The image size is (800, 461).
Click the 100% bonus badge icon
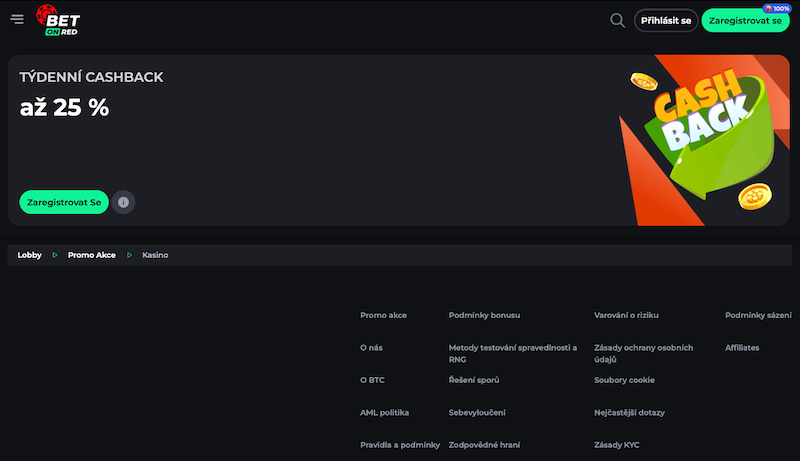[x=775, y=8]
